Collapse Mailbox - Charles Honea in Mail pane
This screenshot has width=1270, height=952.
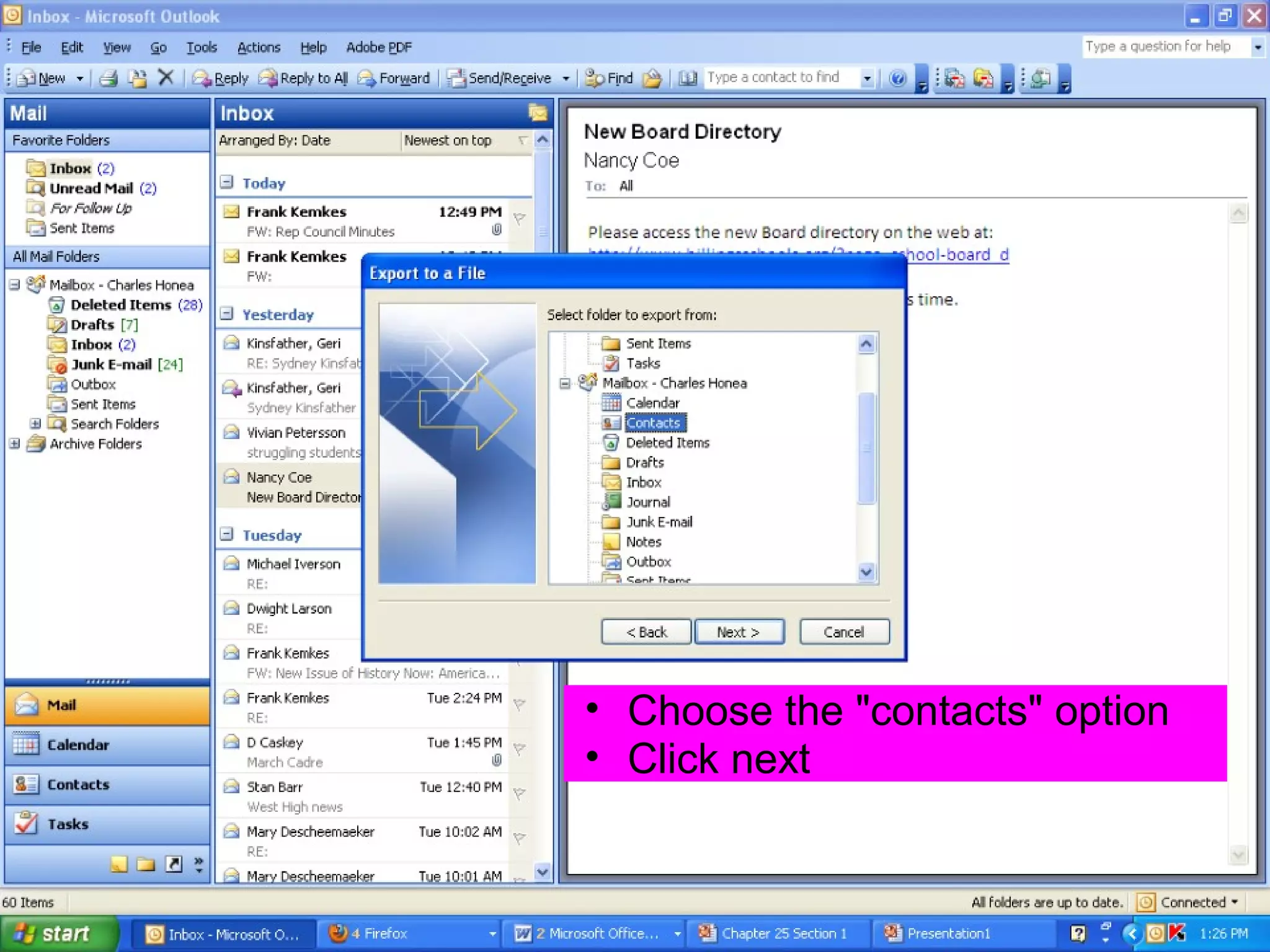14,285
